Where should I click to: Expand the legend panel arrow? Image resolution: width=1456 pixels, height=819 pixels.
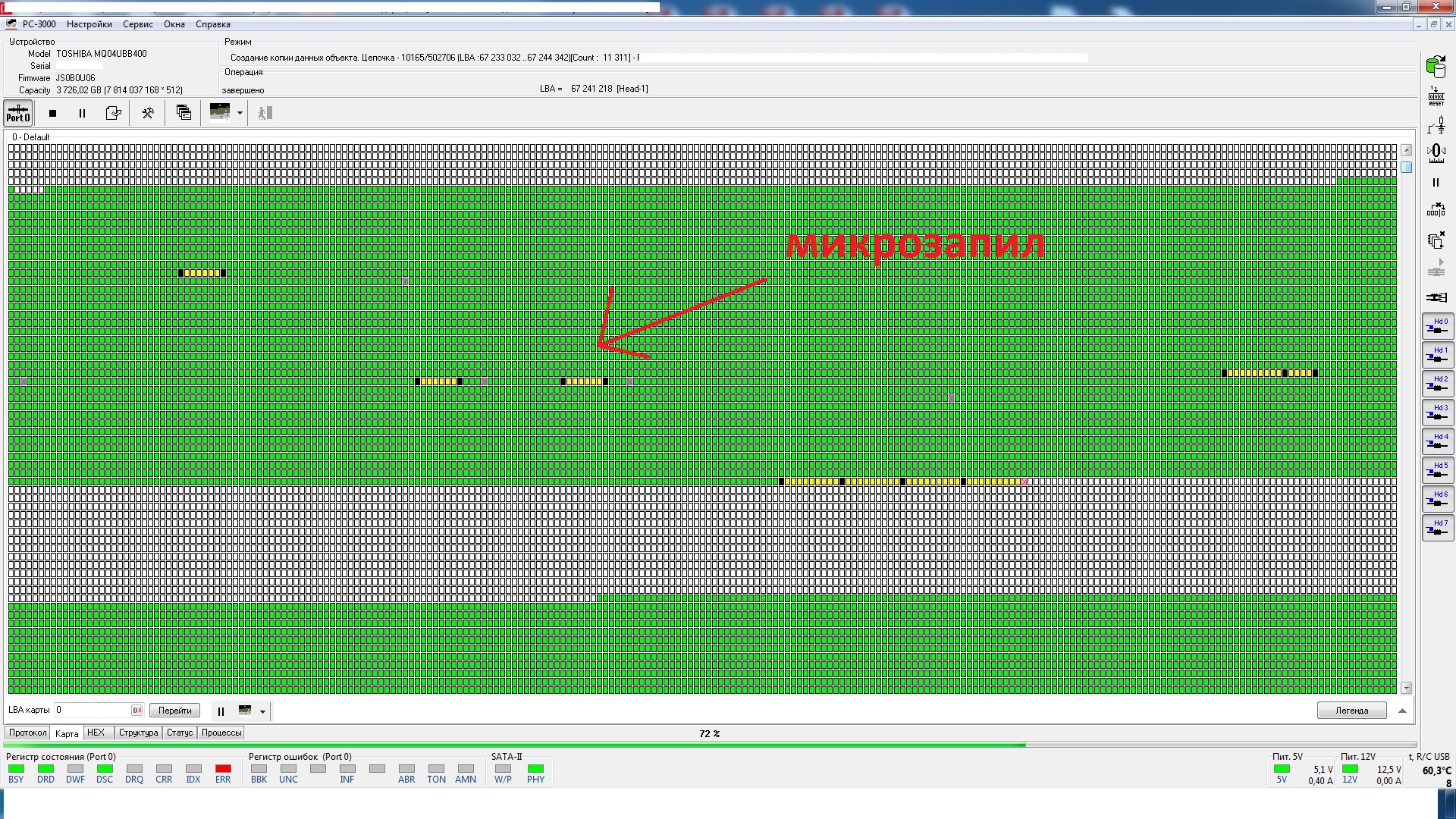[1402, 711]
